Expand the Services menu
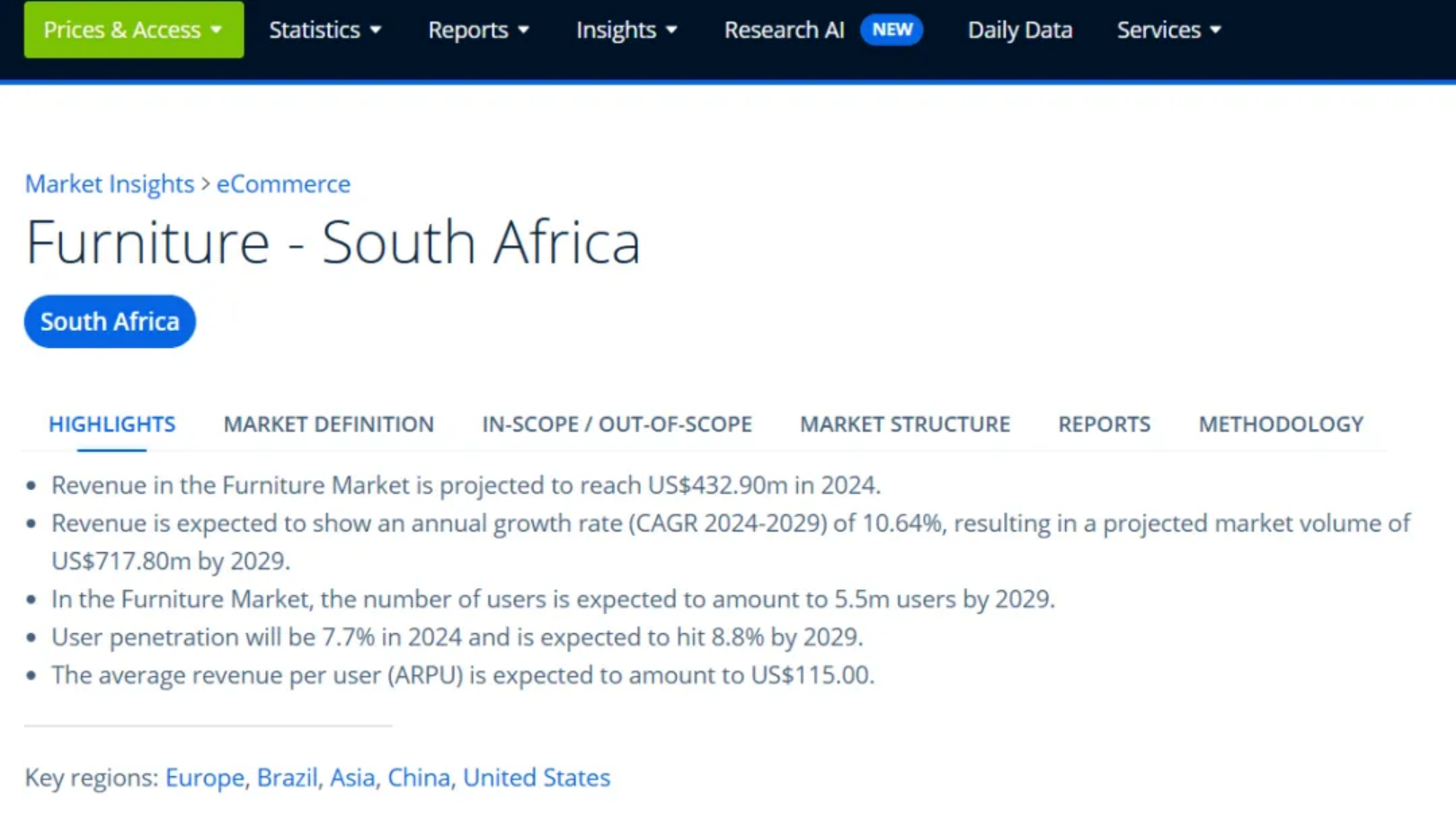 coord(1168,30)
